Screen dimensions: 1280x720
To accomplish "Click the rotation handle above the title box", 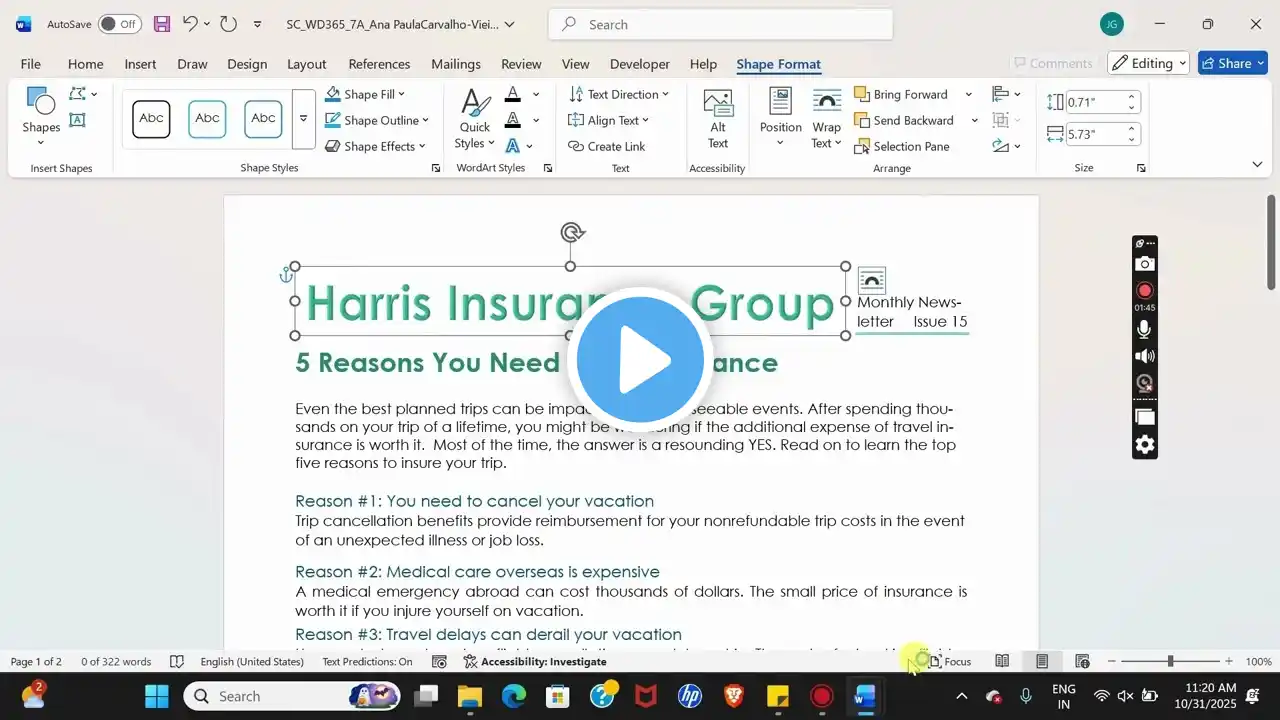I will (x=572, y=233).
